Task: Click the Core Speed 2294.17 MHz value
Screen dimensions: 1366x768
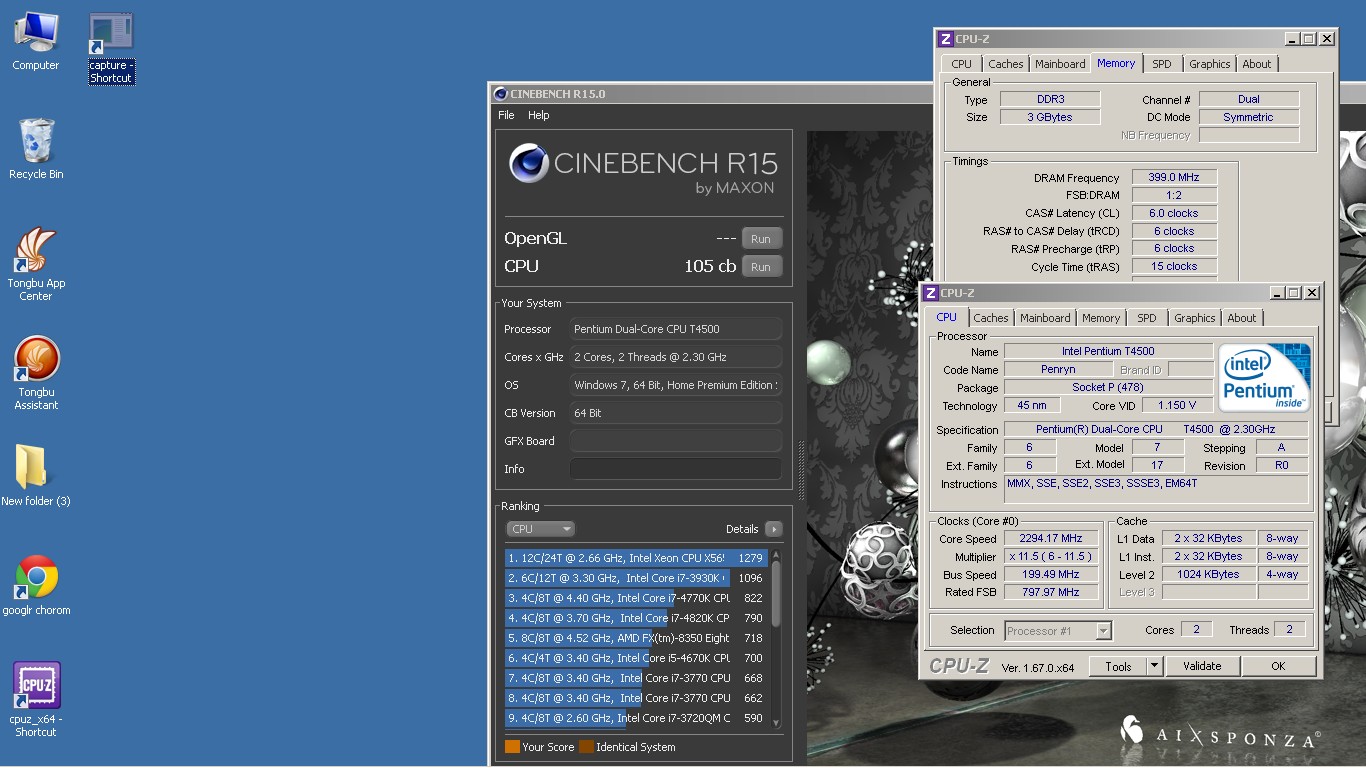Action: coord(1051,539)
